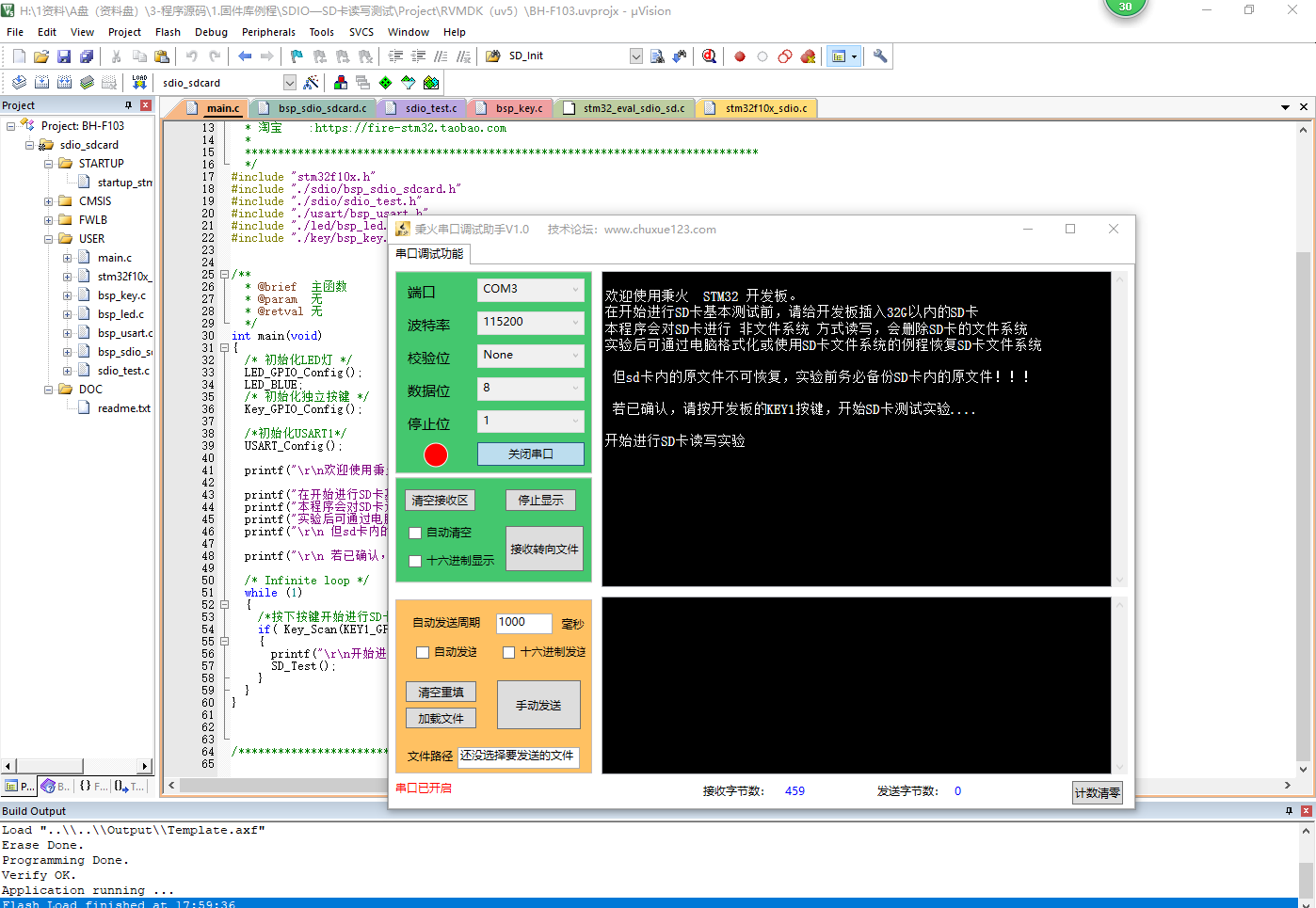Screen dimensions: 1316x908
Task: Click 关闭串口 to close the serial port
Action: [531, 454]
